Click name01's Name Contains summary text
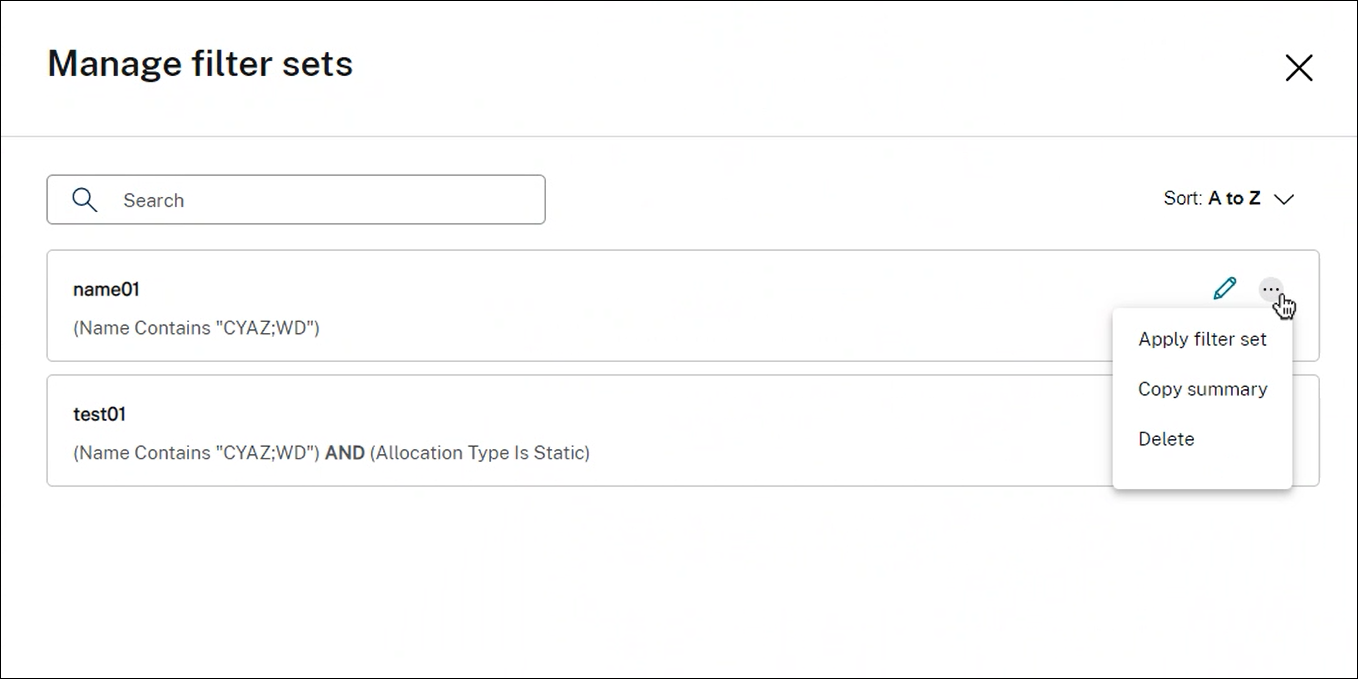Image resolution: width=1358 pixels, height=679 pixels. (x=196, y=328)
